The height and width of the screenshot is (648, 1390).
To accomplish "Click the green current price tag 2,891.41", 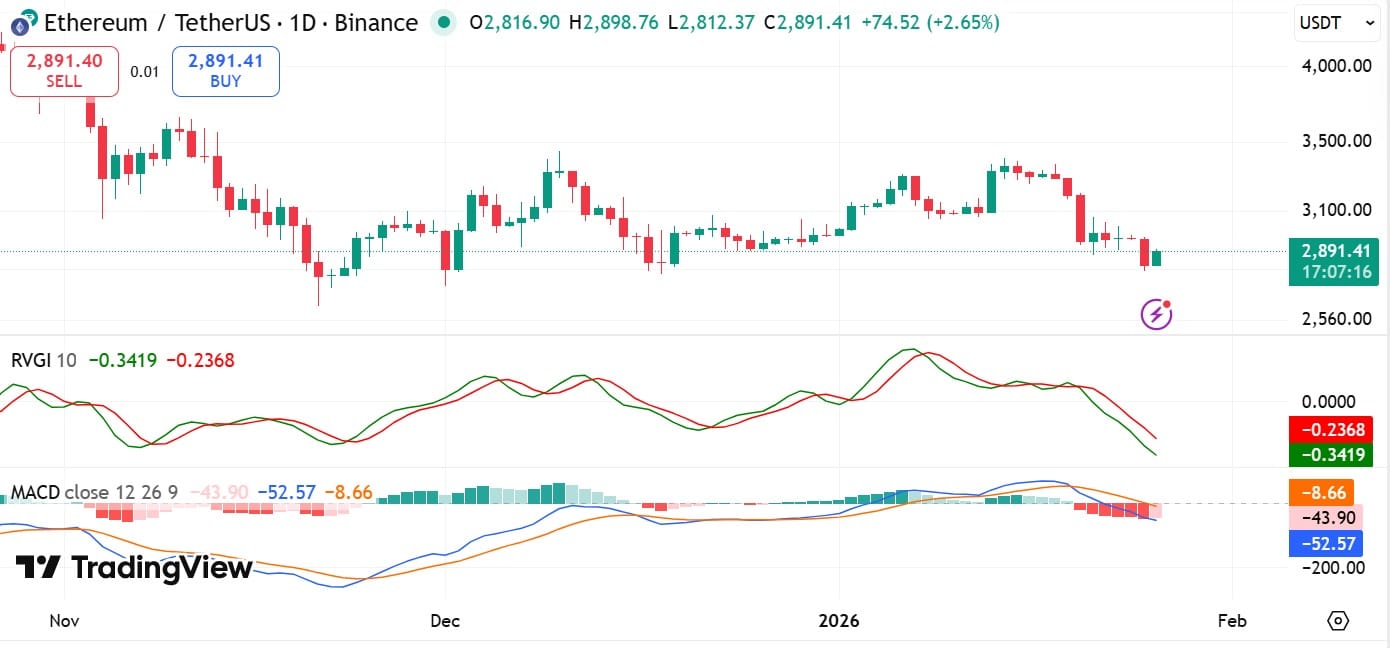I will coord(1337,248).
